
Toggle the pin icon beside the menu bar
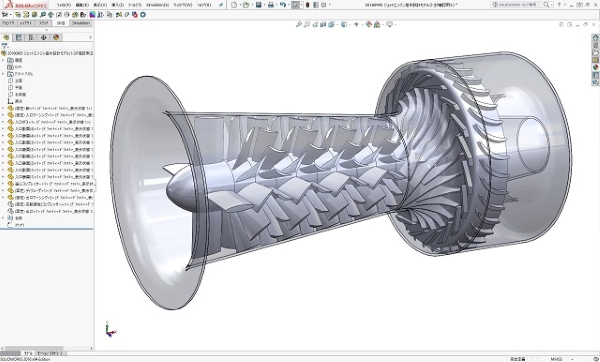(x=221, y=5)
